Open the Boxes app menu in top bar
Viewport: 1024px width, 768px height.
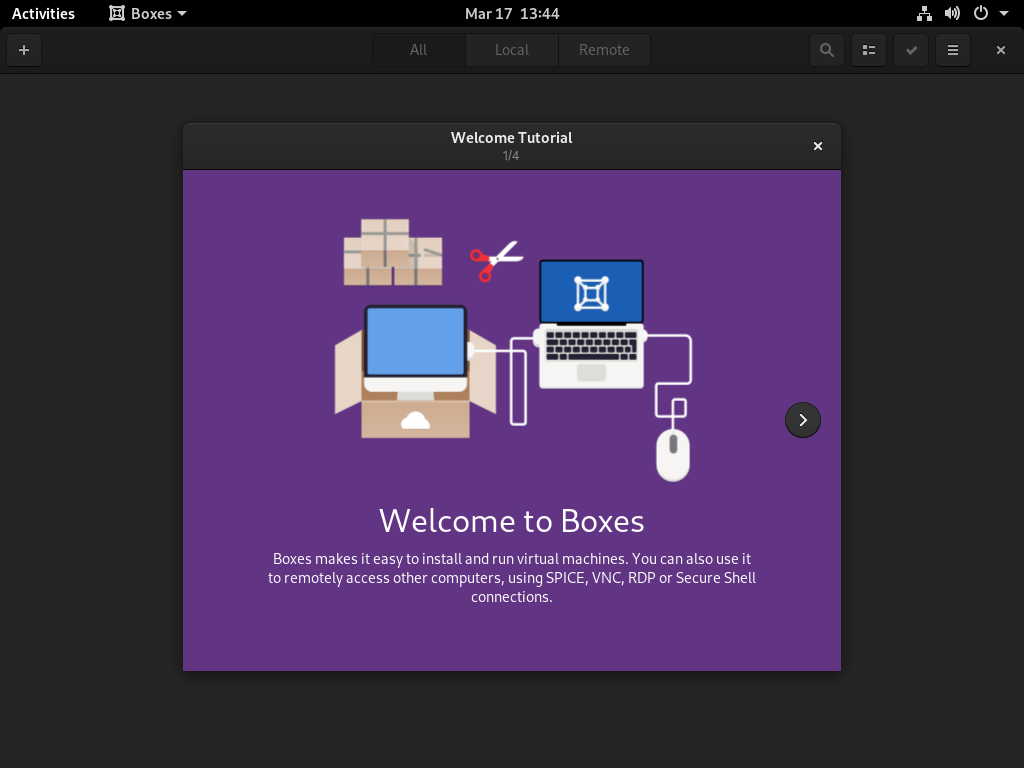(148, 14)
